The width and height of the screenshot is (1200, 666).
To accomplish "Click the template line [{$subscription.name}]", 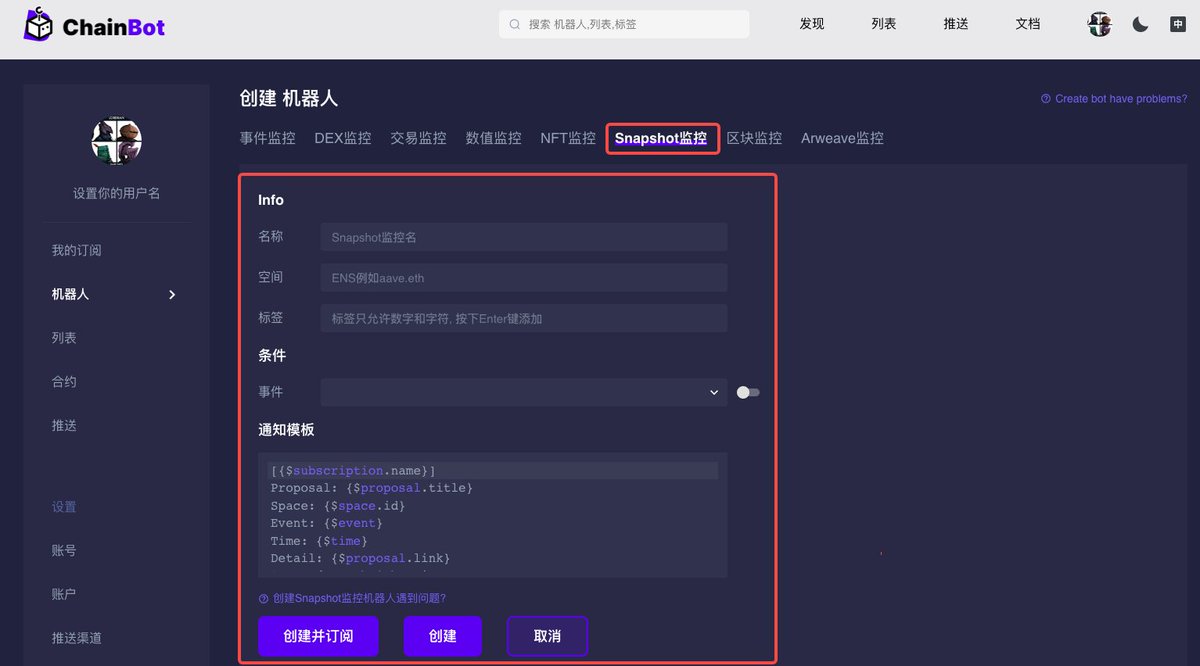I will coord(353,470).
